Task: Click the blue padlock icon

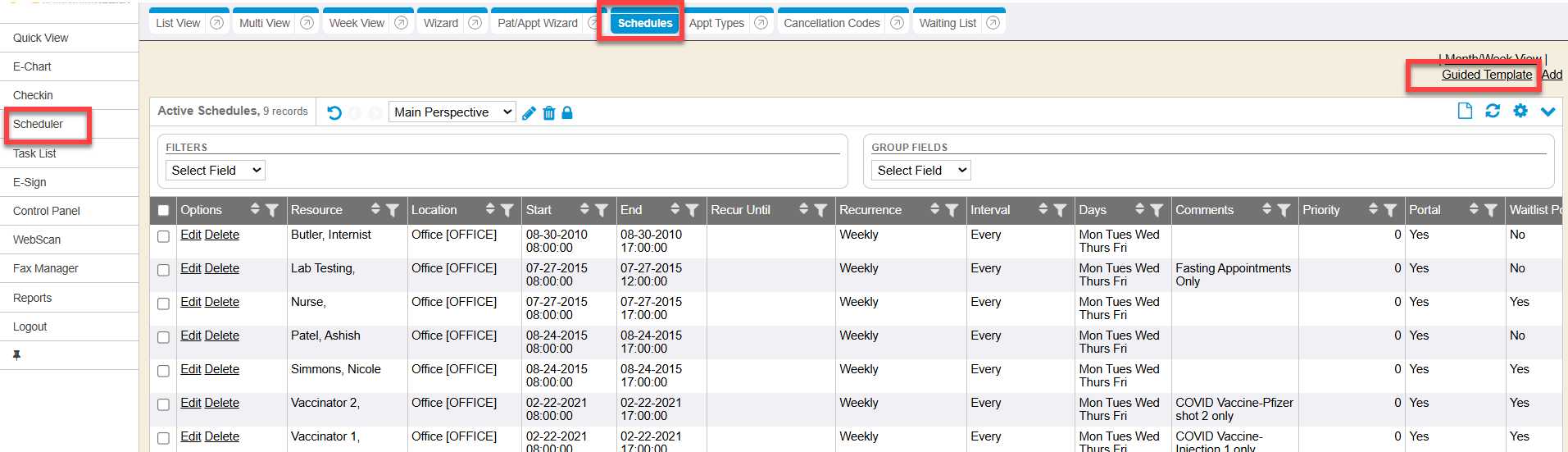Action: (567, 112)
